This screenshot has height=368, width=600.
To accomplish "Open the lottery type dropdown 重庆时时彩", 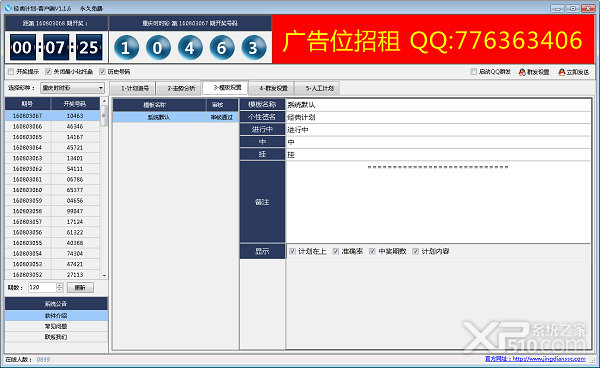I will click(72, 88).
